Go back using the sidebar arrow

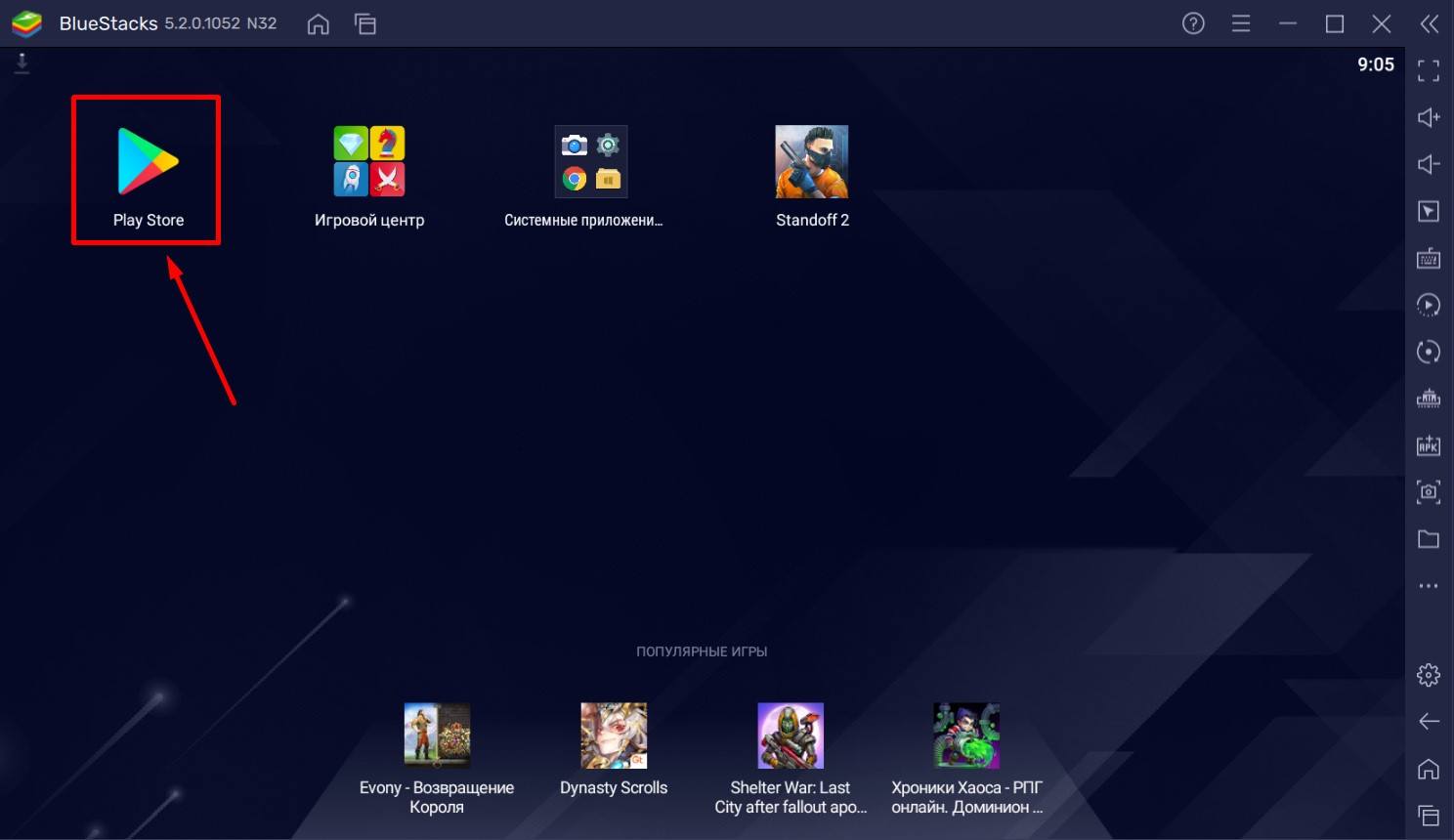click(x=1429, y=721)
